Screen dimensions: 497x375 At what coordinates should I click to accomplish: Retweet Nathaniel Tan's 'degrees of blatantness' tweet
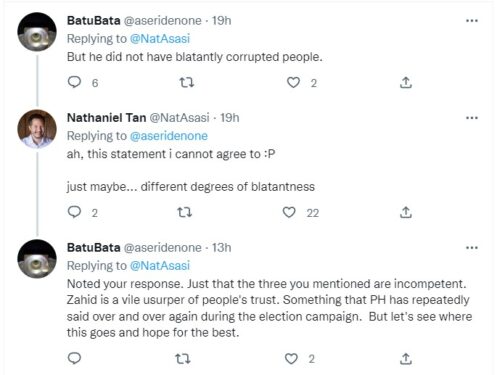tap(184, 212)
